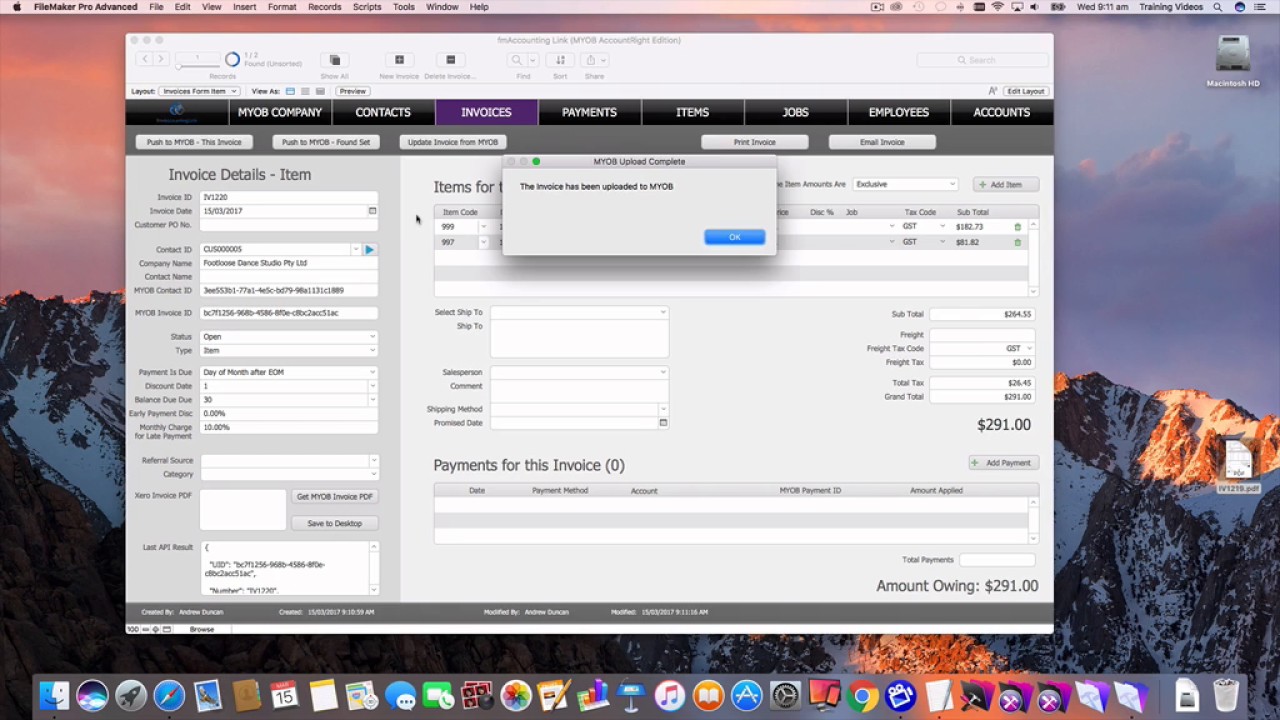Click the record navigation slider
The height and width of the screenshot is (720, 1280).
pyautogui.click(x=197, y=66)
